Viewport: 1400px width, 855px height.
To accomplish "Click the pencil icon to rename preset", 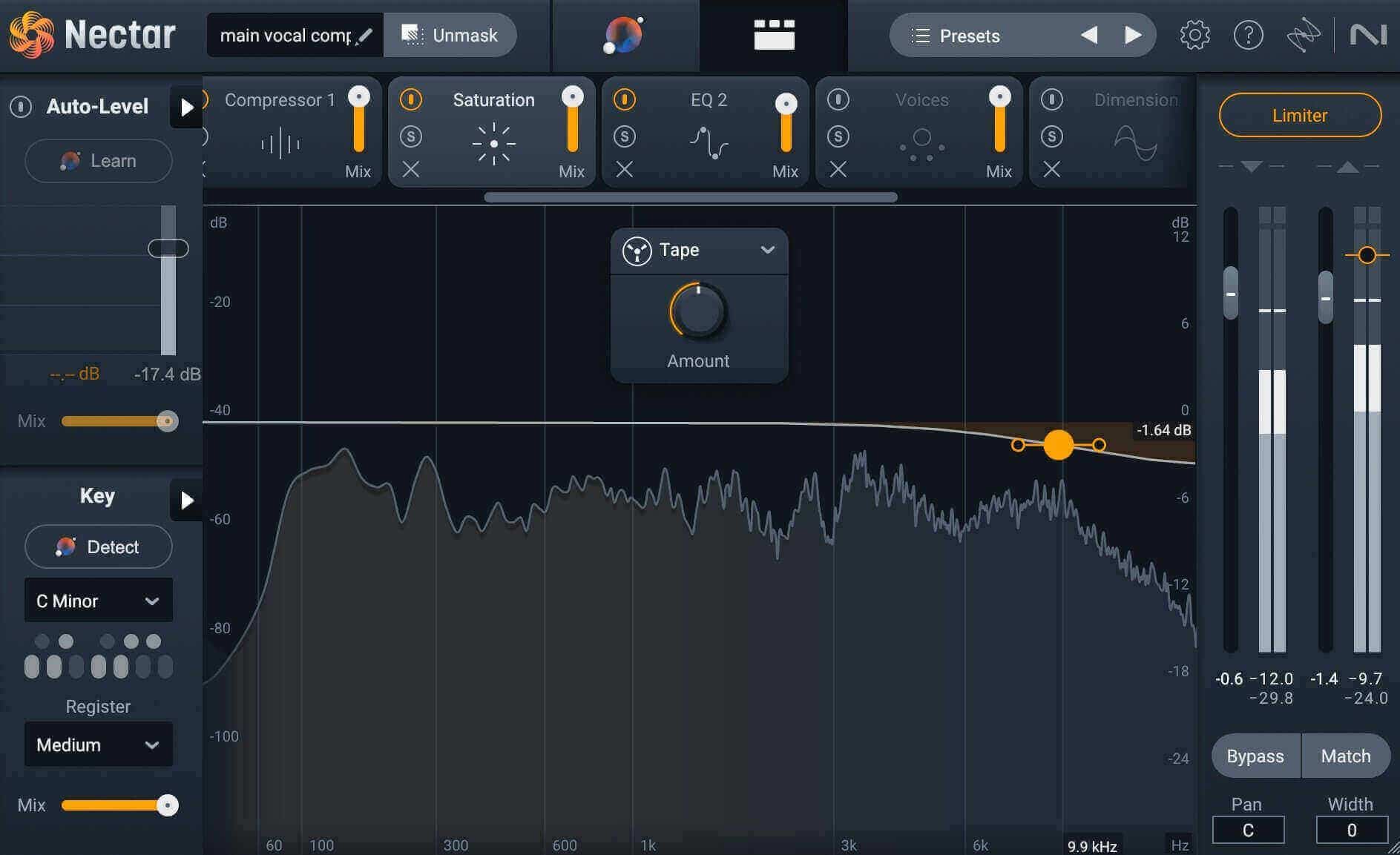I will pos(364,36).
